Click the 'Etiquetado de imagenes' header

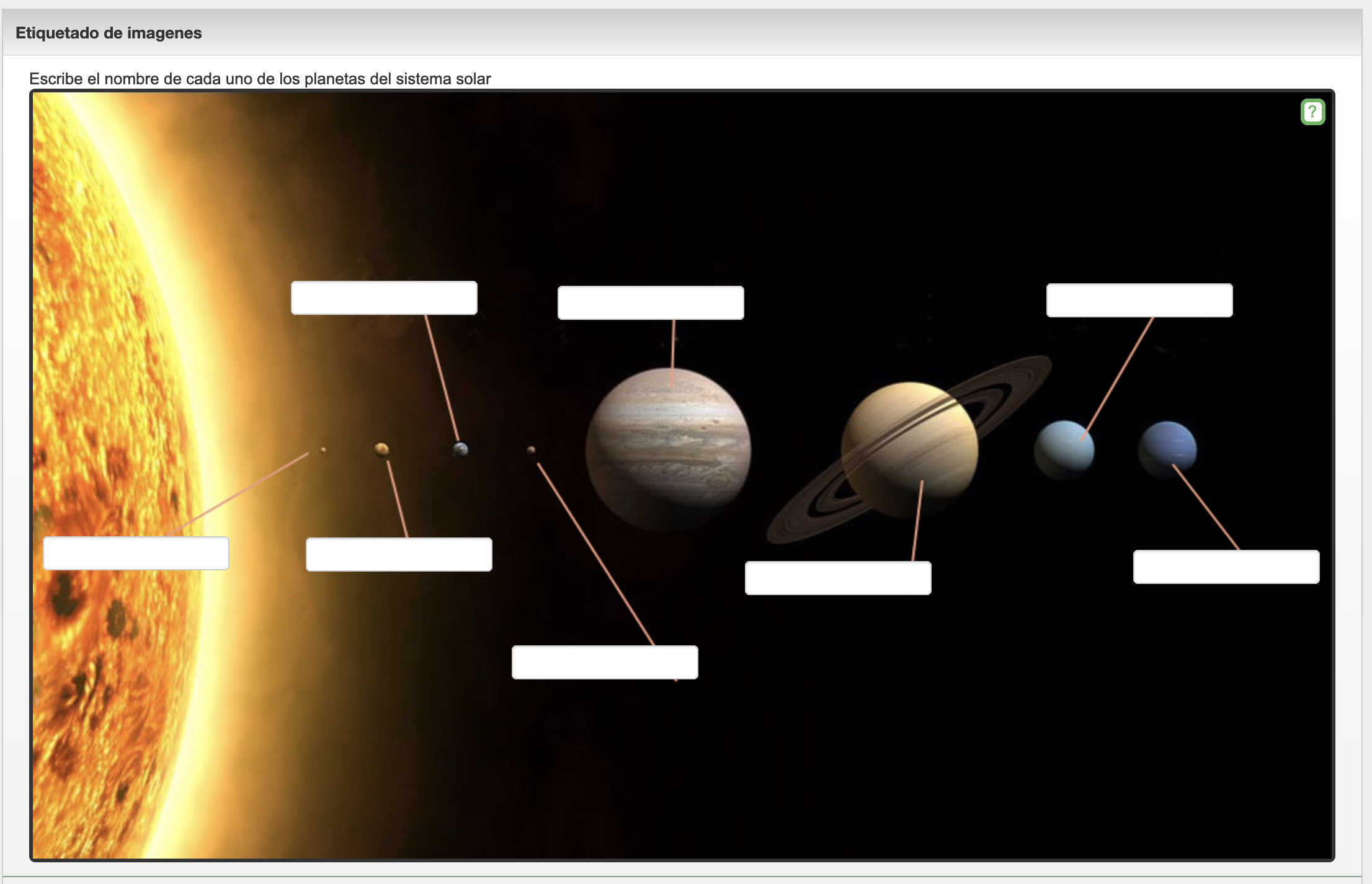pyautogui.click(x=109, y=33)
